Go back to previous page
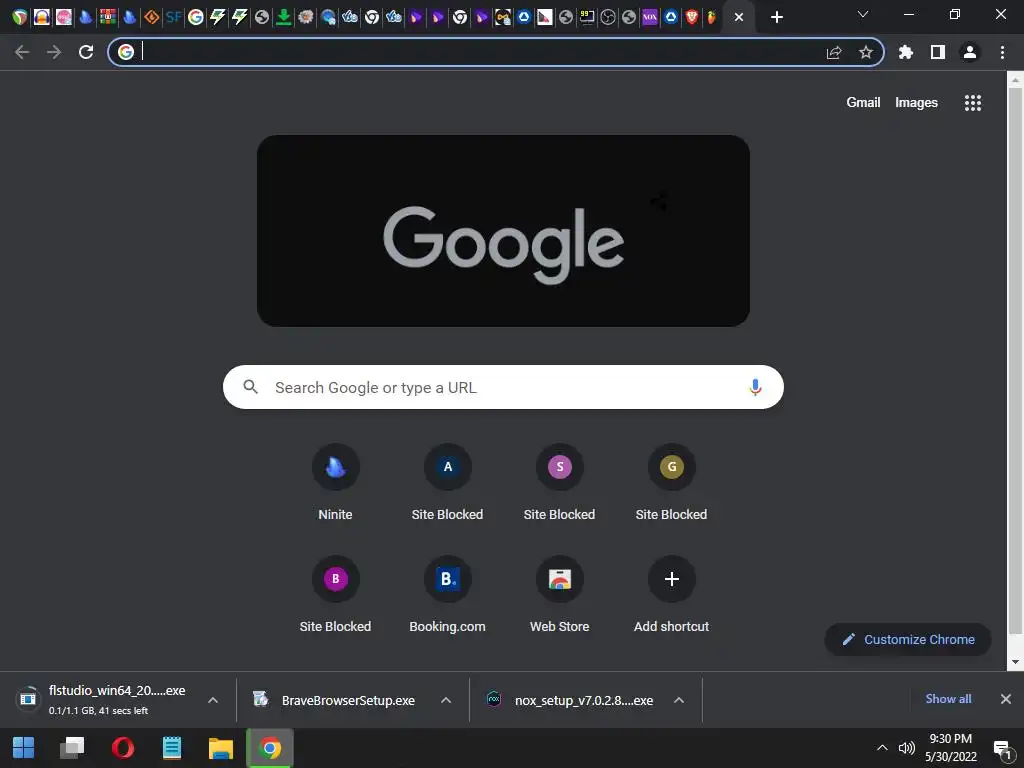 (x=22, y=52)
